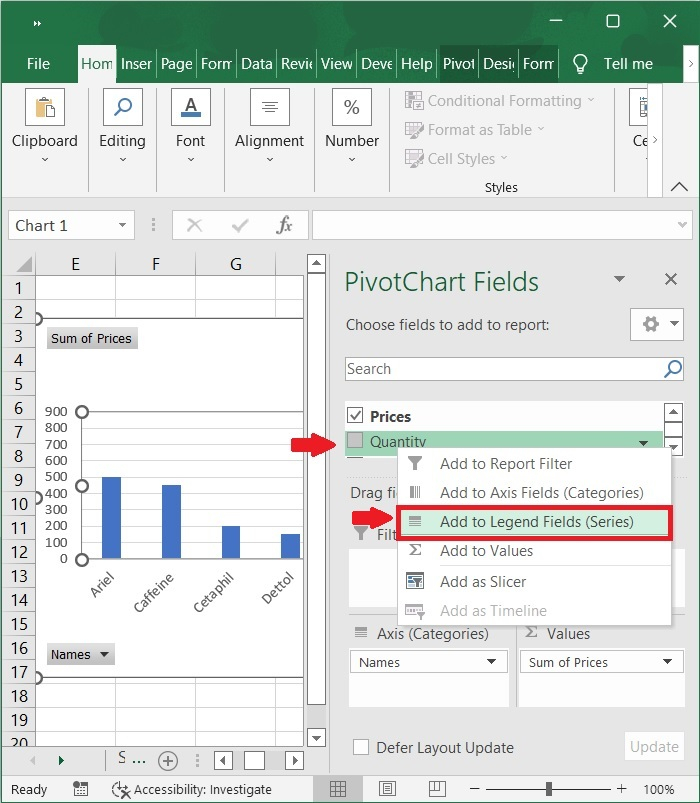The height and width of the screenshot is (803, 700).
Task: Enable Defer Layout Update checkbox
Action: point(361,747)
